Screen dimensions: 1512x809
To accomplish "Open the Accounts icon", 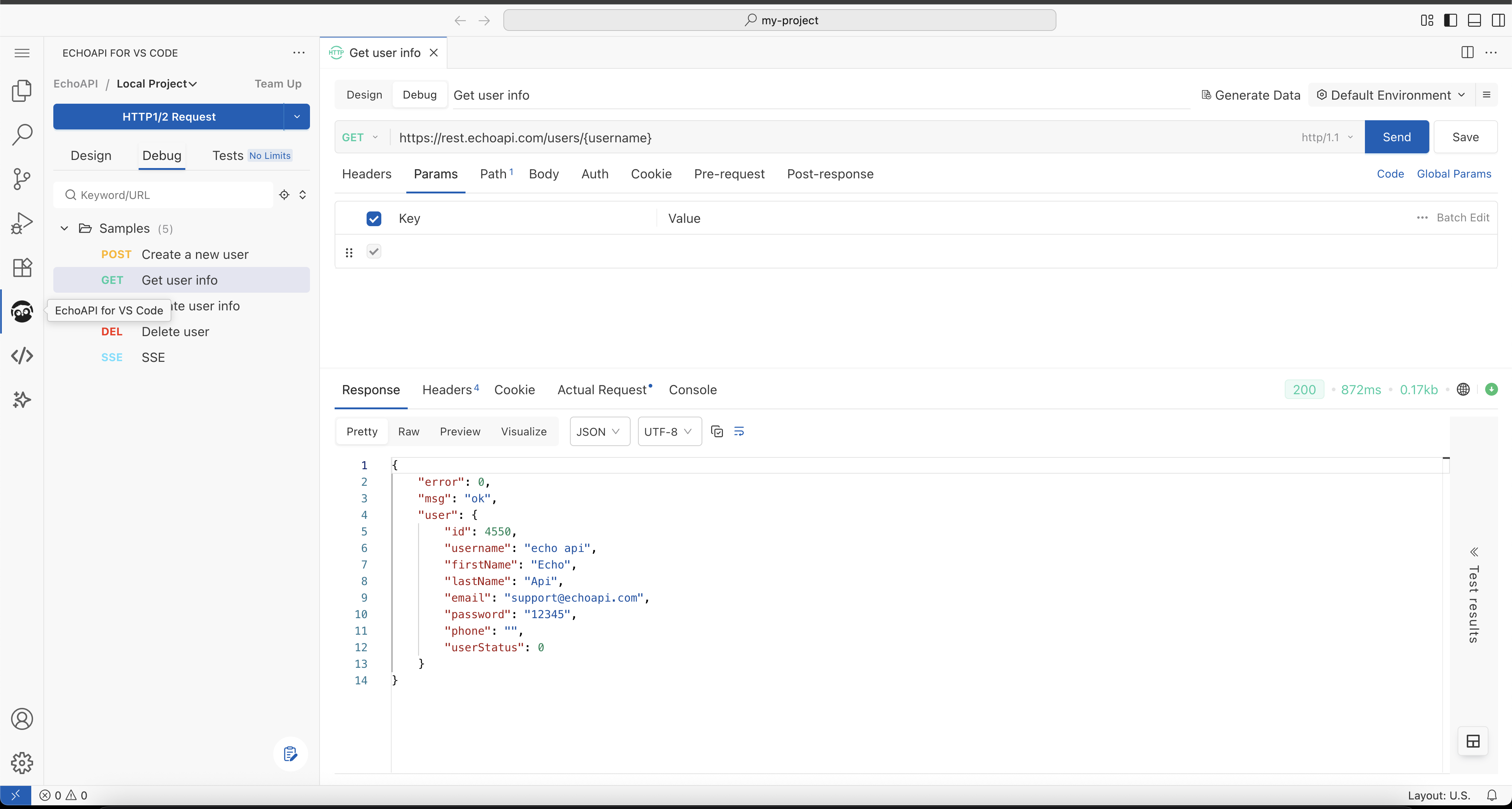I will [x=22, y=719].
